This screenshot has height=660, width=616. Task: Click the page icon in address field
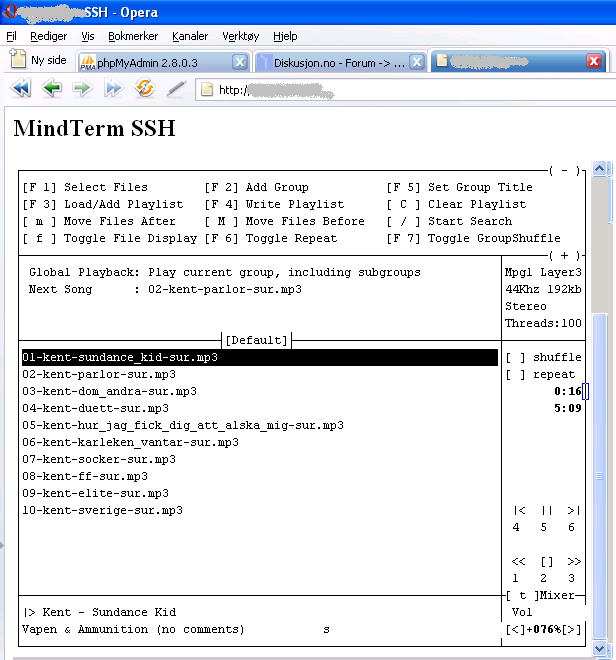[x=207, y=90]
